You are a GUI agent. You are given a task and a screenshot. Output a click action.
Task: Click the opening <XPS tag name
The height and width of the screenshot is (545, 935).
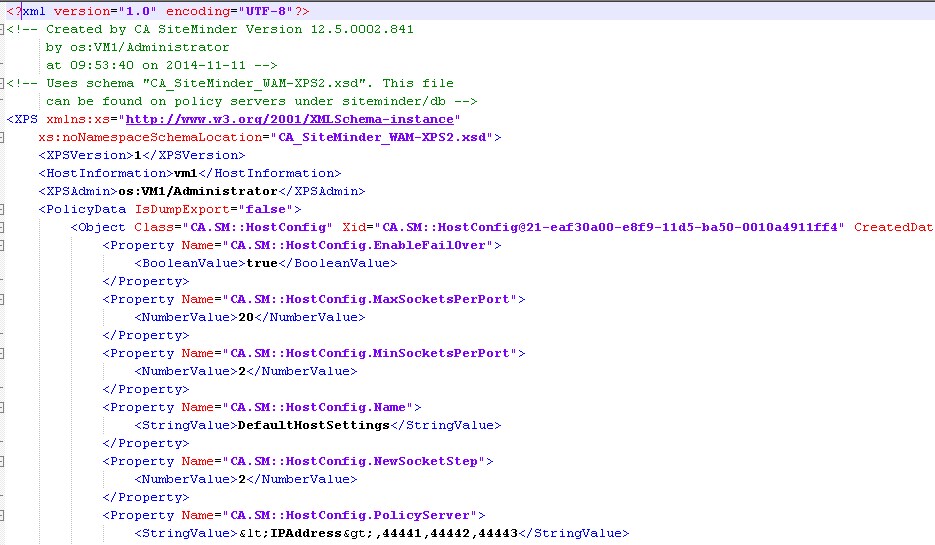(x=22, y=119)
